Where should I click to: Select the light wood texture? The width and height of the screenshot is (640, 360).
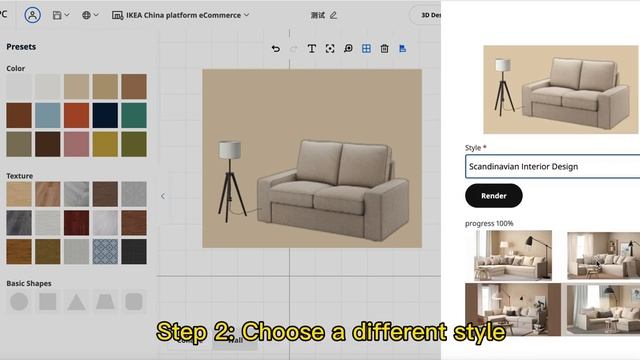pos(19,194)
